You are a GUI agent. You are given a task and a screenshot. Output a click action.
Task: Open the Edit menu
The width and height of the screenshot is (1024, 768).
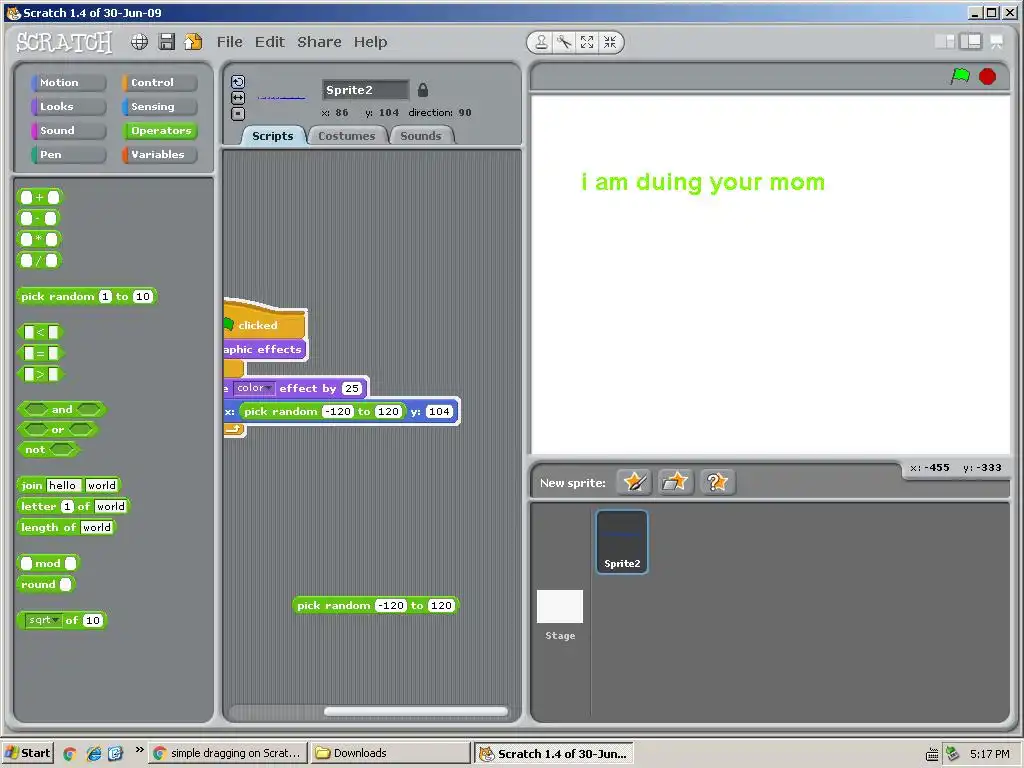pyautogui.click(x=270, y=42)
